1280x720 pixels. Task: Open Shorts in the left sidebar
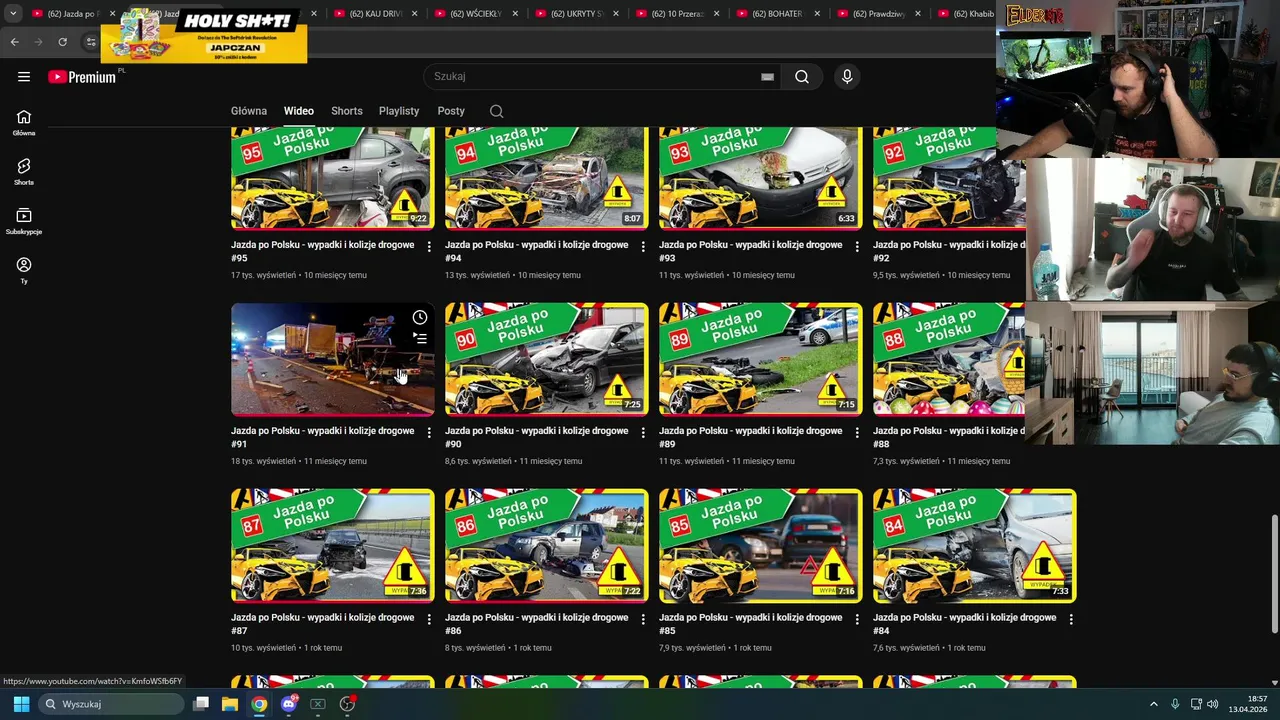24,171
